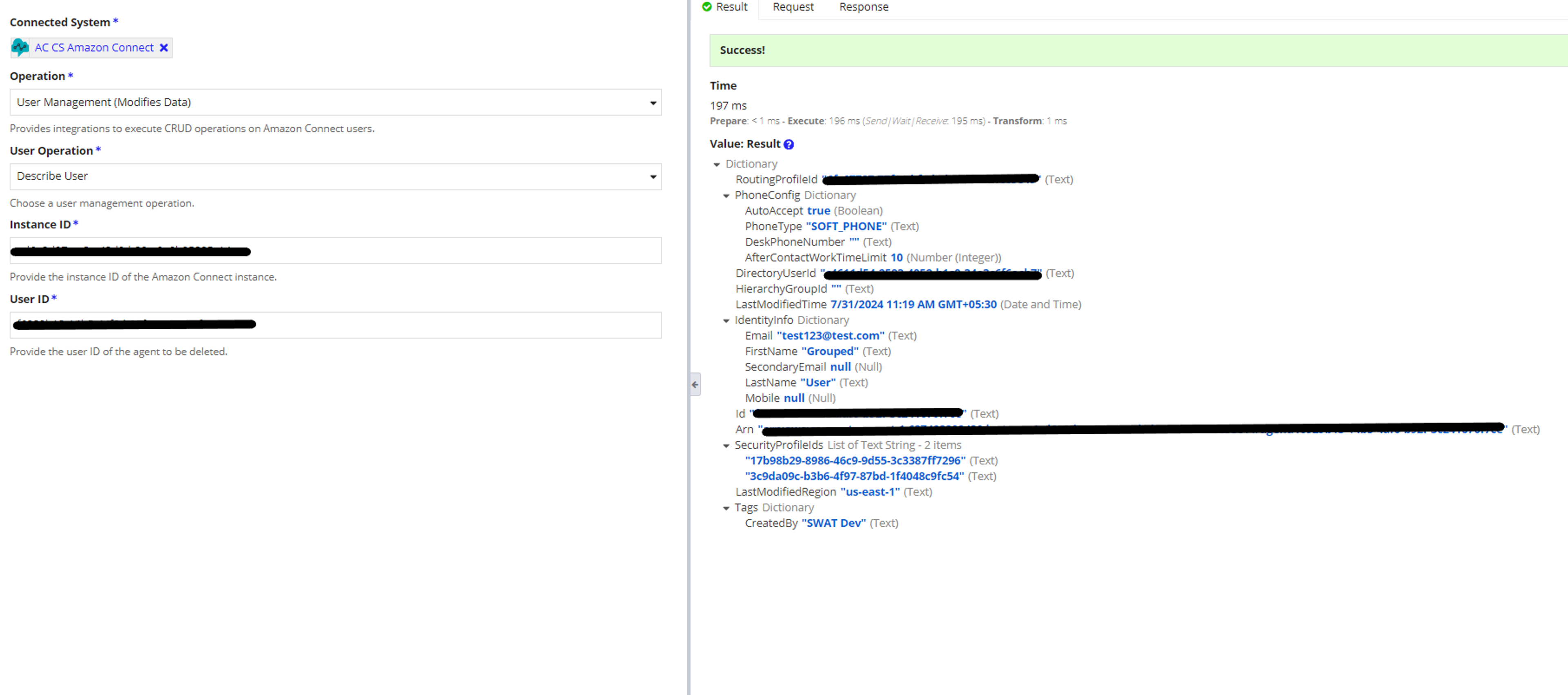Collapse the SecurityProfileIds list

pyautogui.click(x=726, y=446)
